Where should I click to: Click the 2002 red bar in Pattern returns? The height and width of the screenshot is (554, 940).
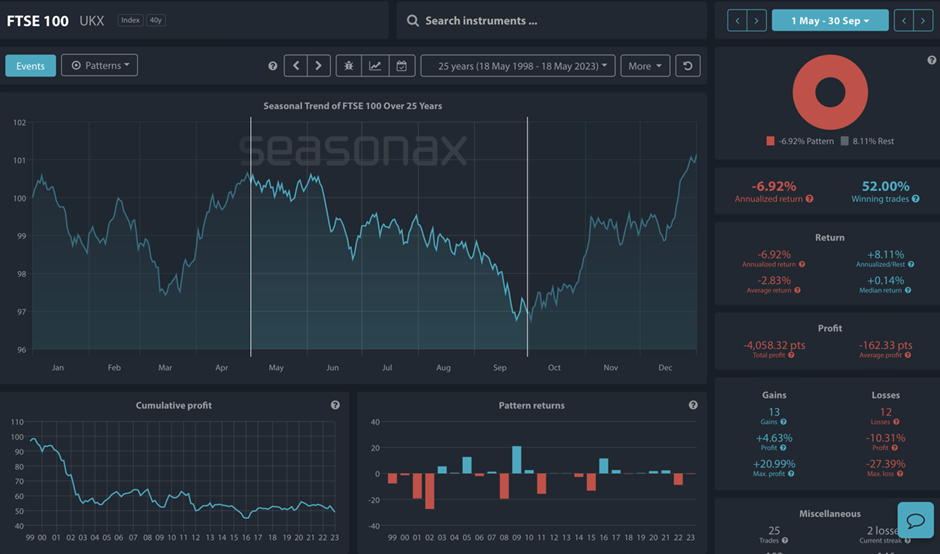tap(430, 491)
